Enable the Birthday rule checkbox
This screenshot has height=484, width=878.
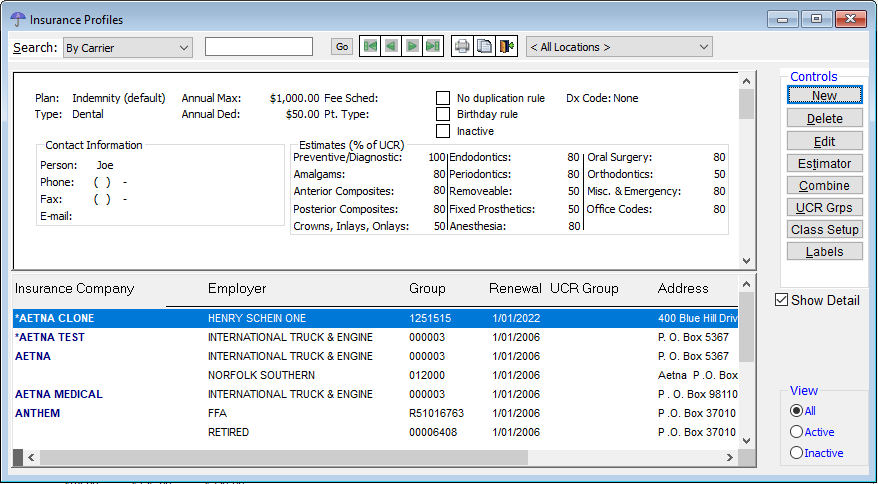443,114
